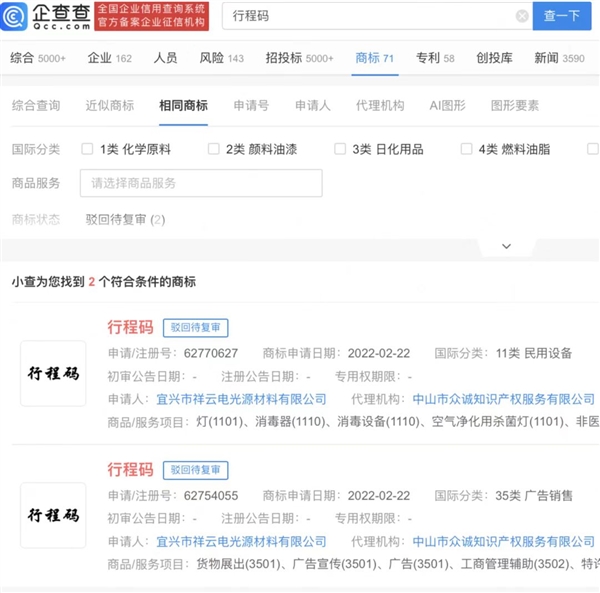Open applicant 宜兴市祥云电光源材料有限公司 in first result
Image resolution: width=600 pixels, height=593 pixels.
pos(241,399)
